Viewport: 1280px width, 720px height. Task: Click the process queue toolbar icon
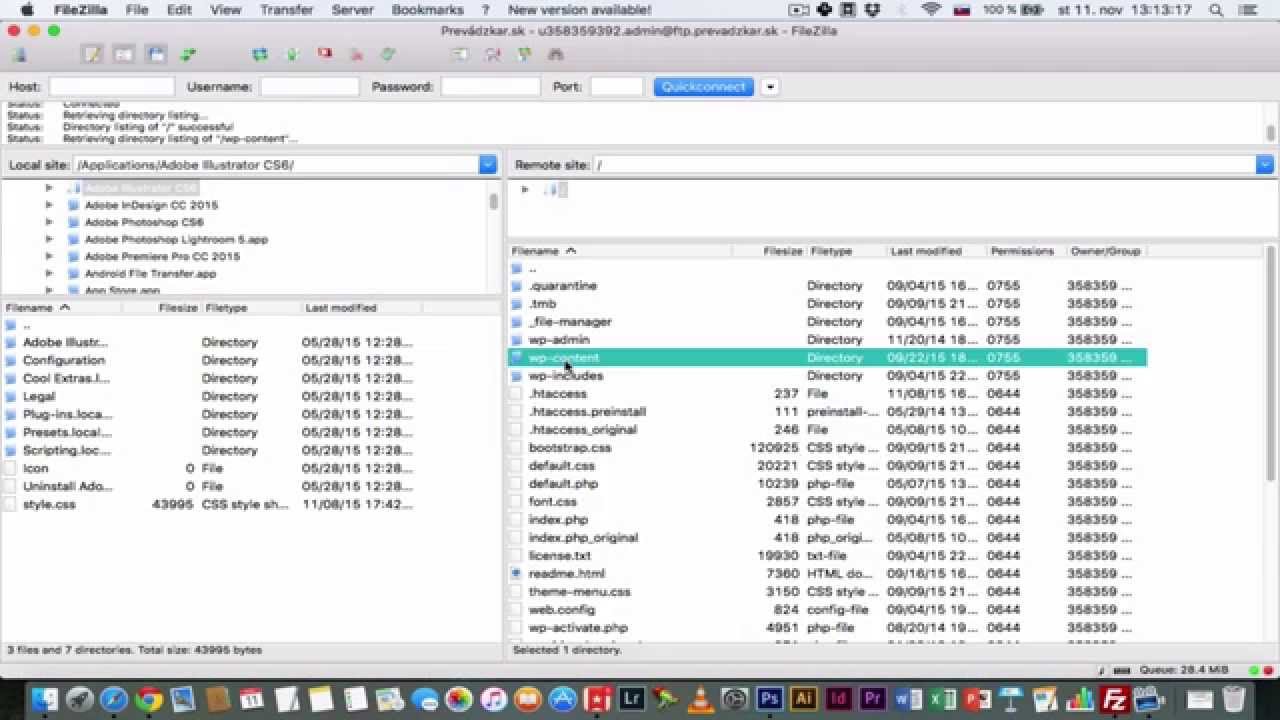point(292,55)
